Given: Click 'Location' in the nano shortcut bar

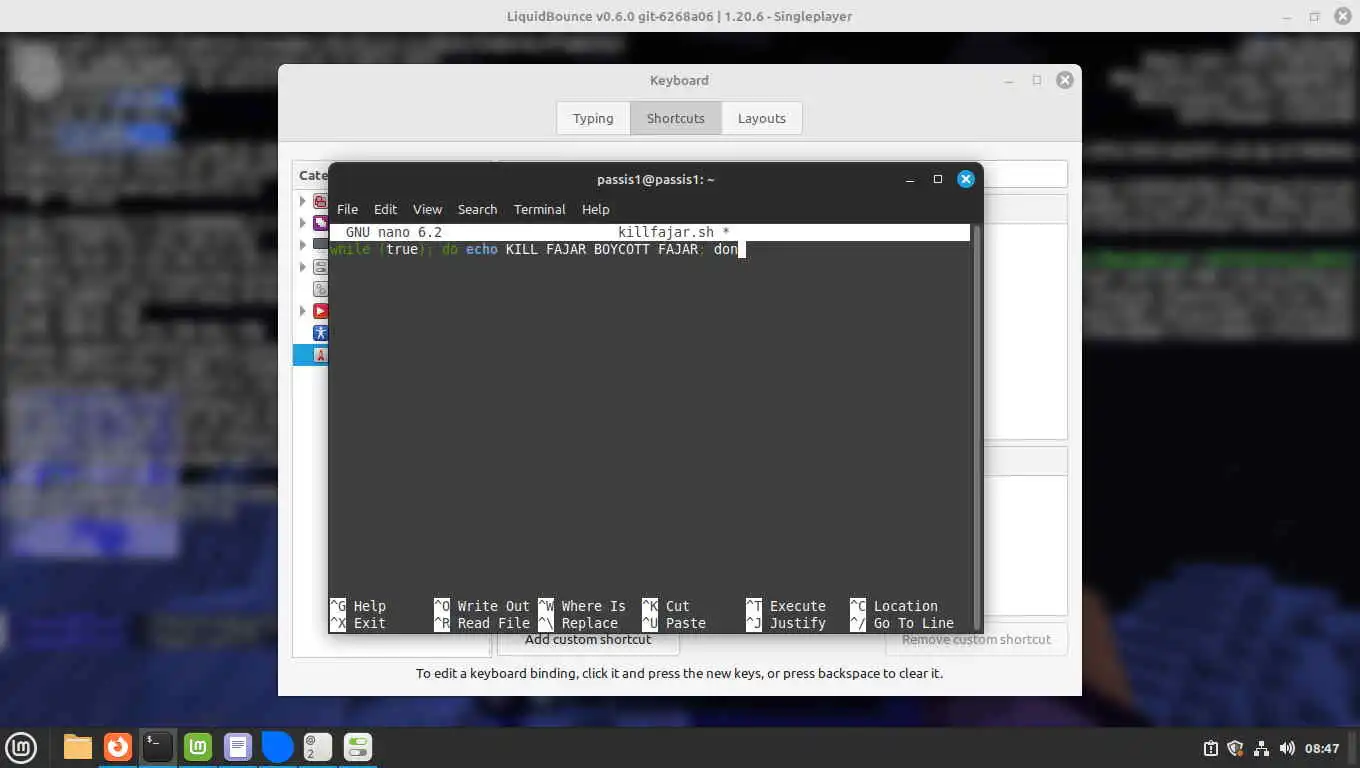Looking at the screenshot, I should (905, 606).
